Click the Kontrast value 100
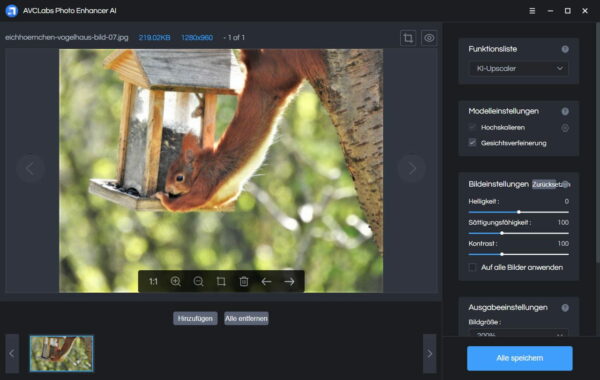600x380 pixels. 563,243
